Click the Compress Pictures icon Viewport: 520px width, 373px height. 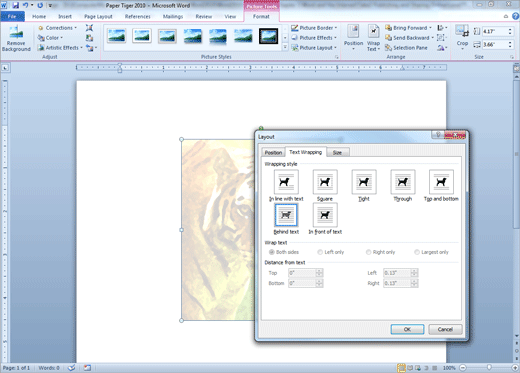coord(89,28)
